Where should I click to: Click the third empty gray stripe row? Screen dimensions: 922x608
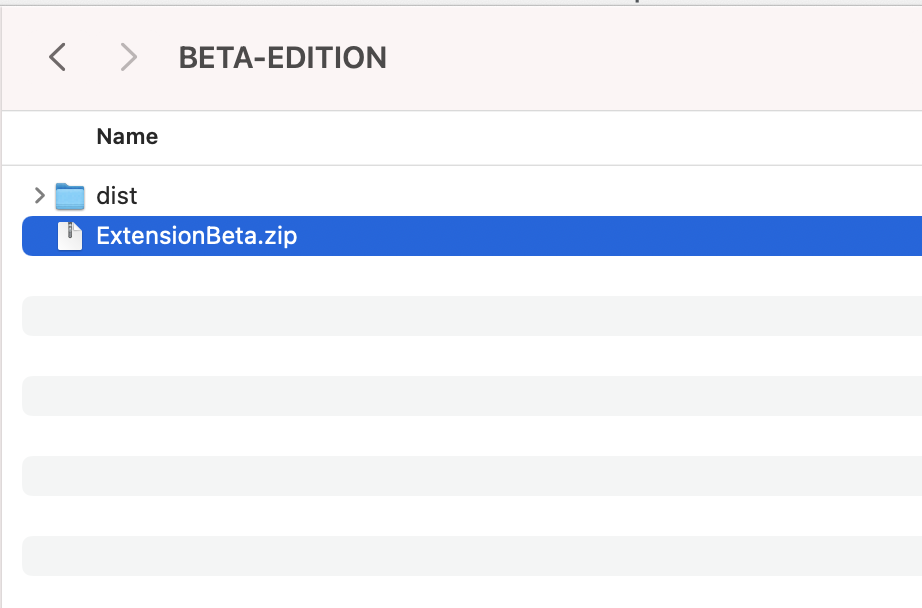(x=472, y=476)
